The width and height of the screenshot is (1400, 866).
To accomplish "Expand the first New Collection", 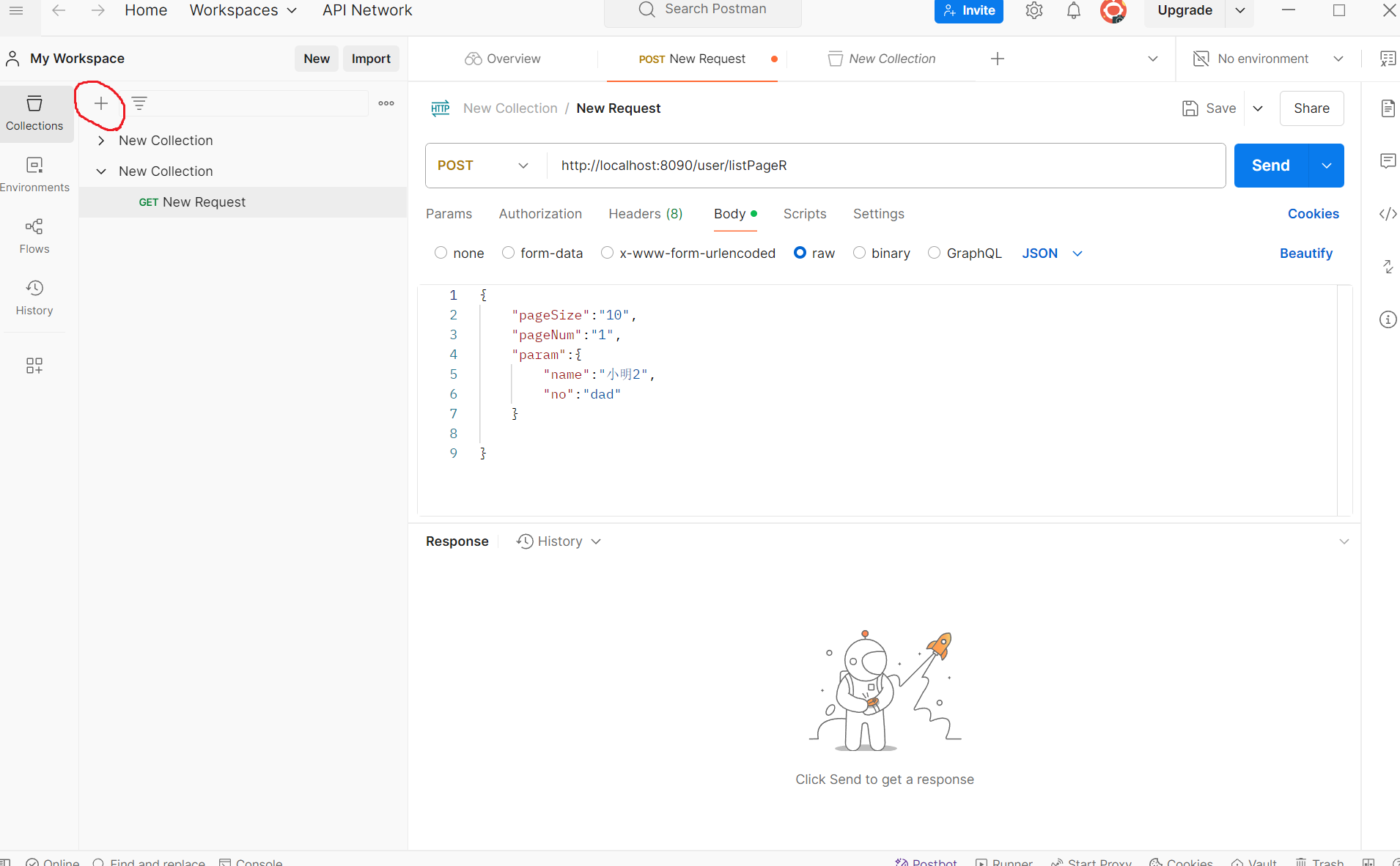I will [x=101, y=141].
